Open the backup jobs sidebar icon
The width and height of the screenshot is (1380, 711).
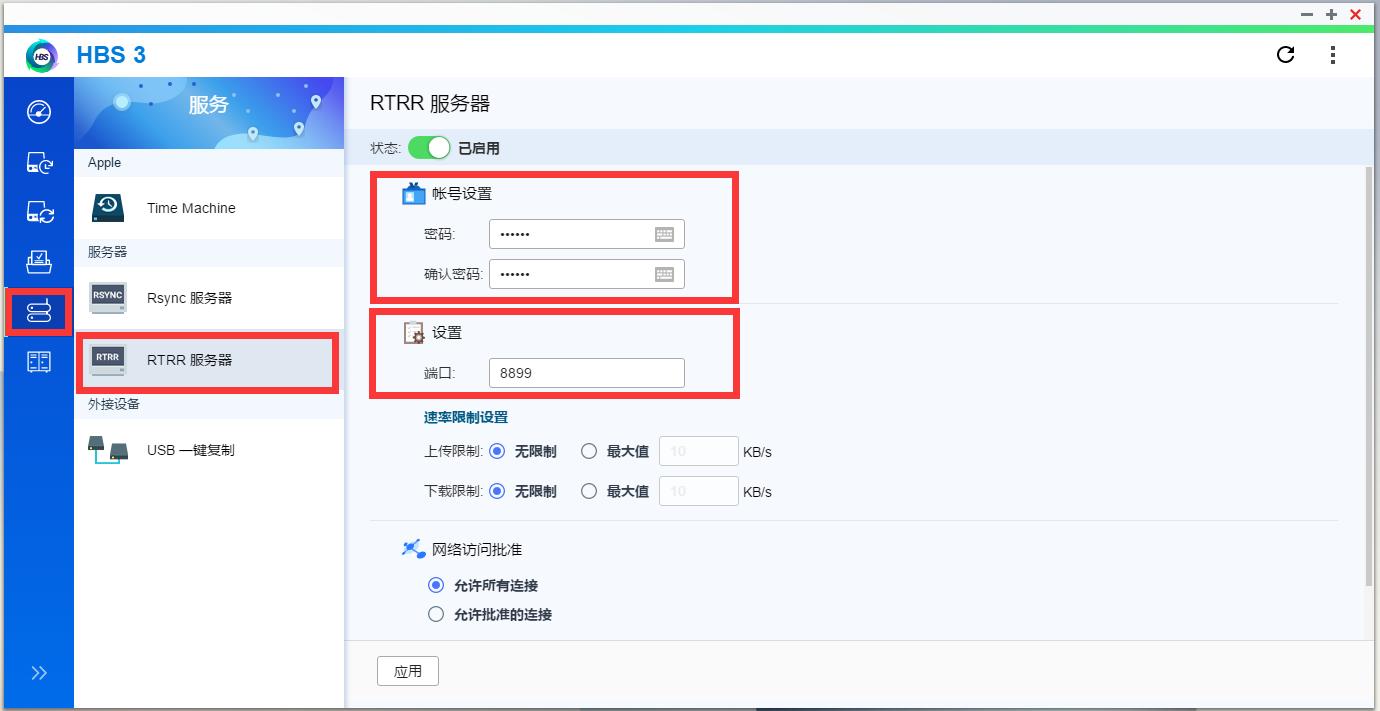pos(38,162)
